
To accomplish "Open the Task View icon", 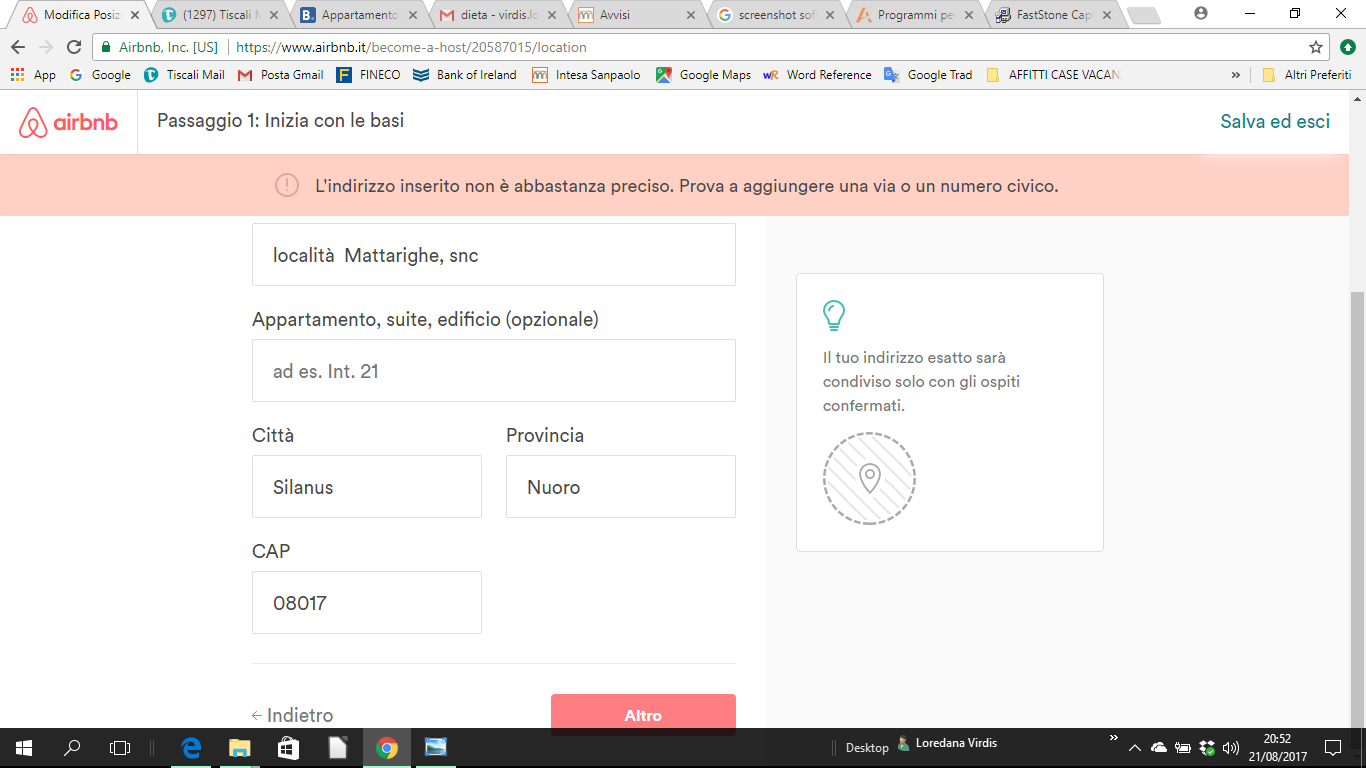I will (120, 747).
